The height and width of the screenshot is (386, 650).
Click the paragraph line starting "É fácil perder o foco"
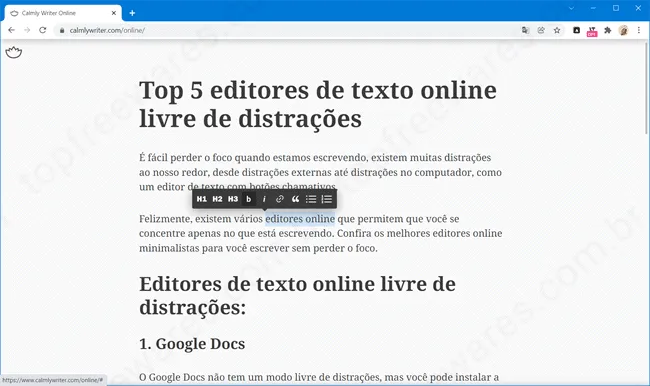coord(315,158)
